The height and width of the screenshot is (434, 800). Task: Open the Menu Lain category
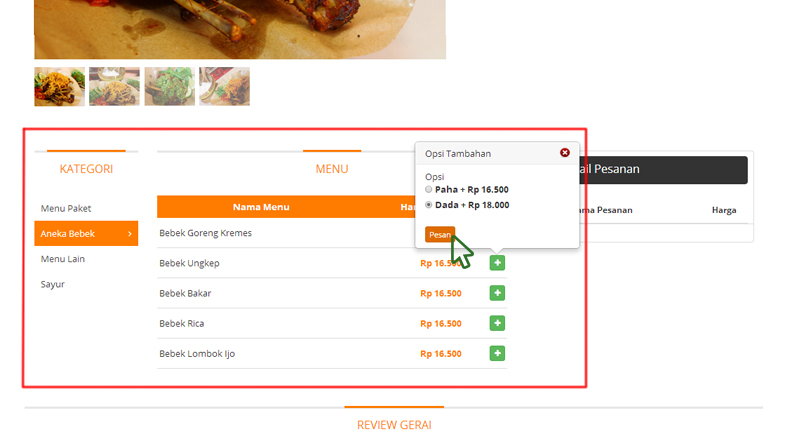[x=63, y=259]
